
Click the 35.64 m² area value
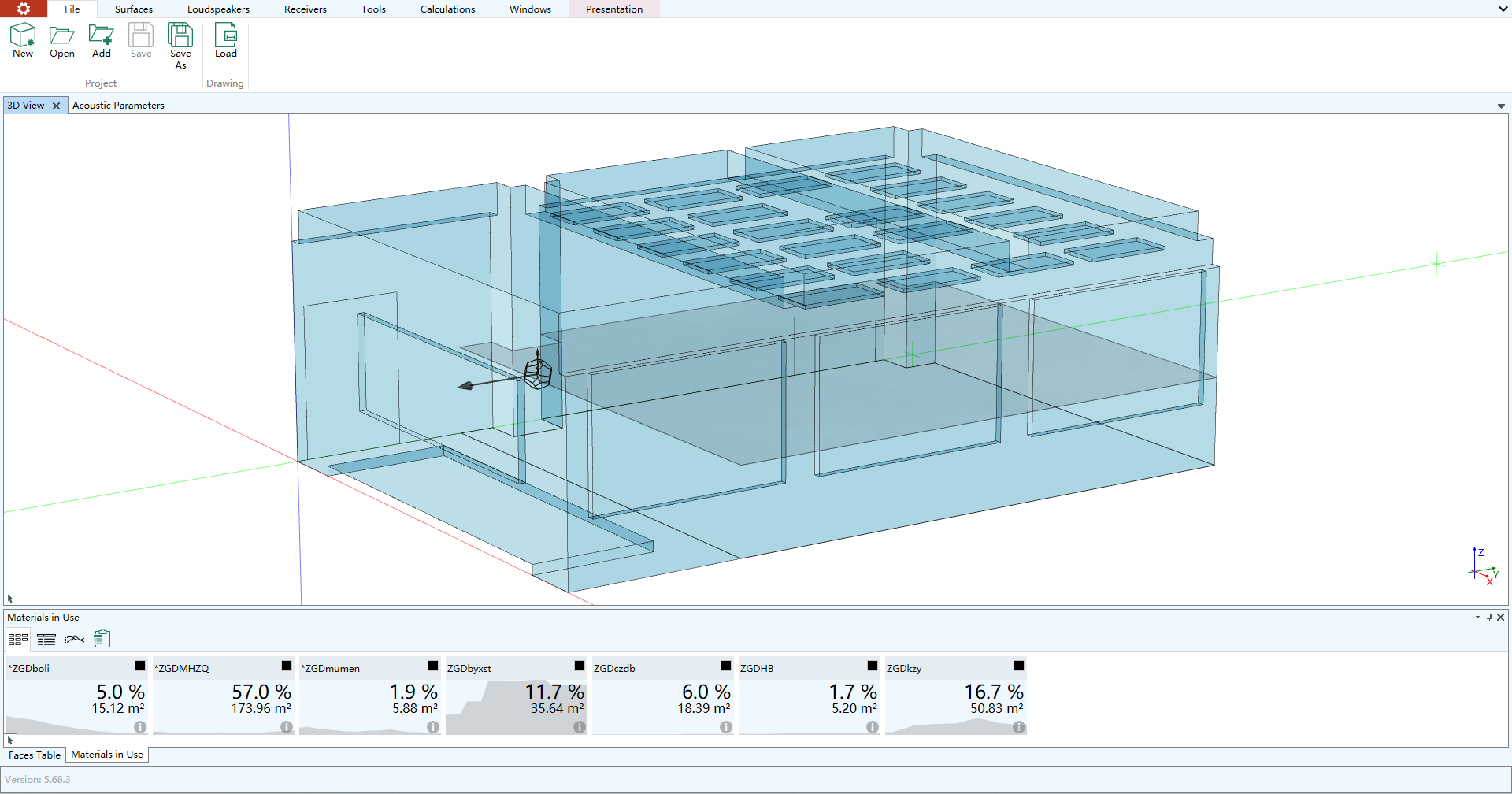[558, 708]
